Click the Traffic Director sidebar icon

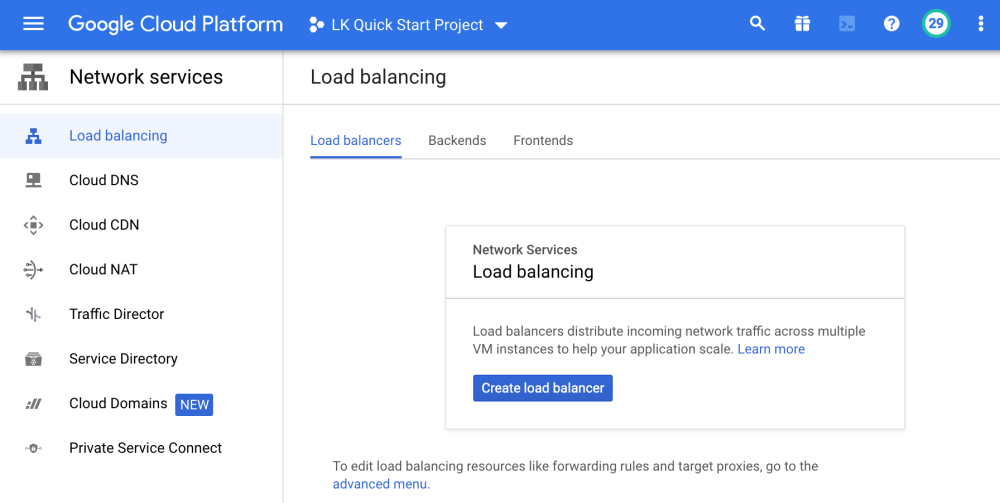pos(33,314)
